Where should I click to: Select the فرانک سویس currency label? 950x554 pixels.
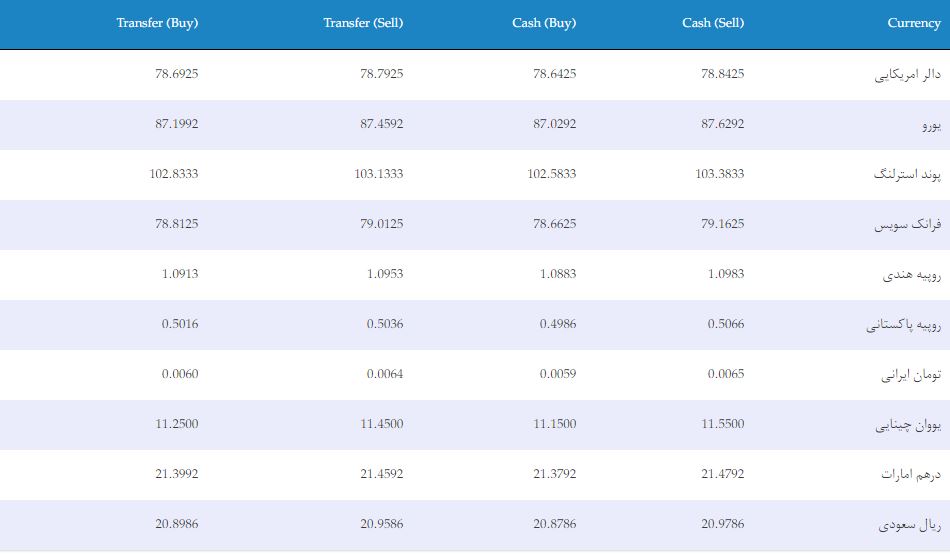908,224
